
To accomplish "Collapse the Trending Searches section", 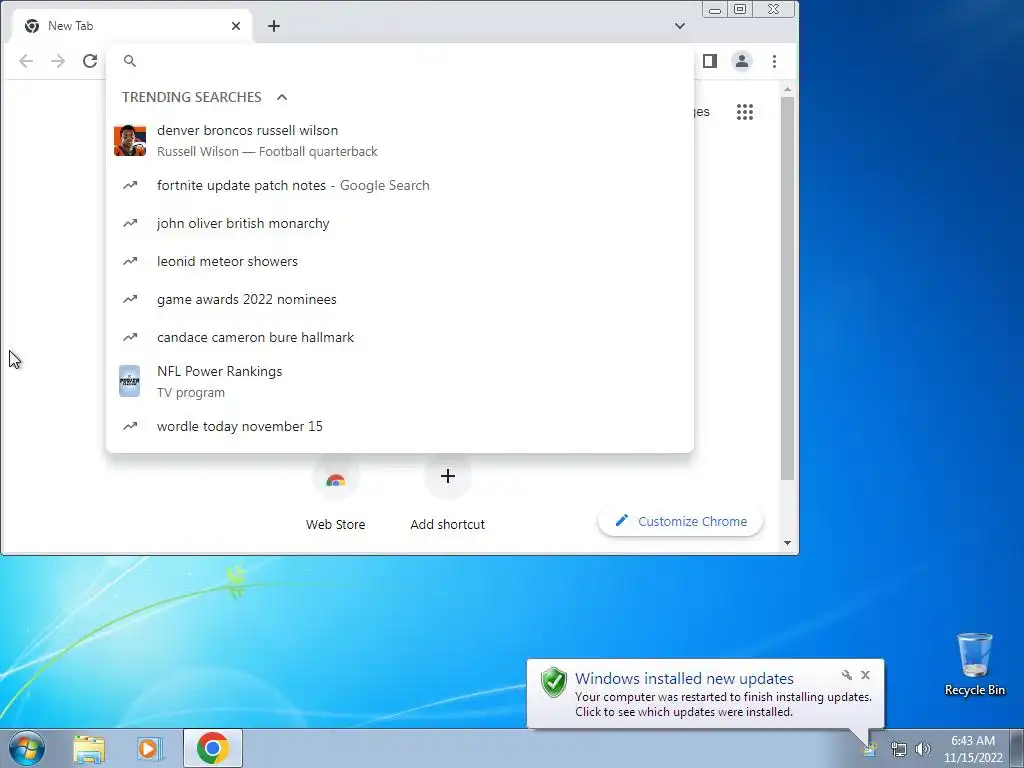I will click(282, 97).
